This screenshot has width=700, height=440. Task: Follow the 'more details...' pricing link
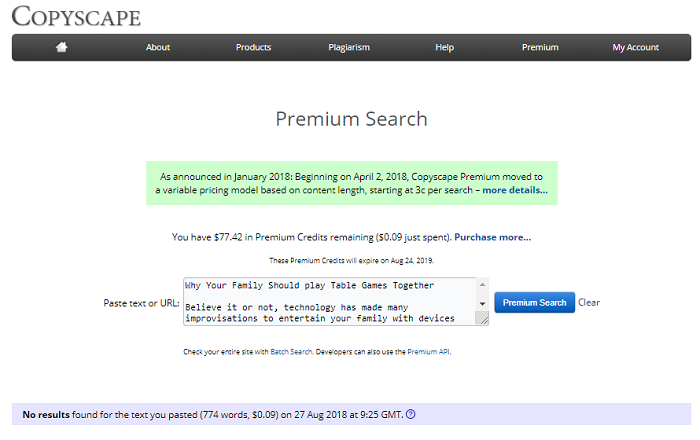[x=515, y=190]
